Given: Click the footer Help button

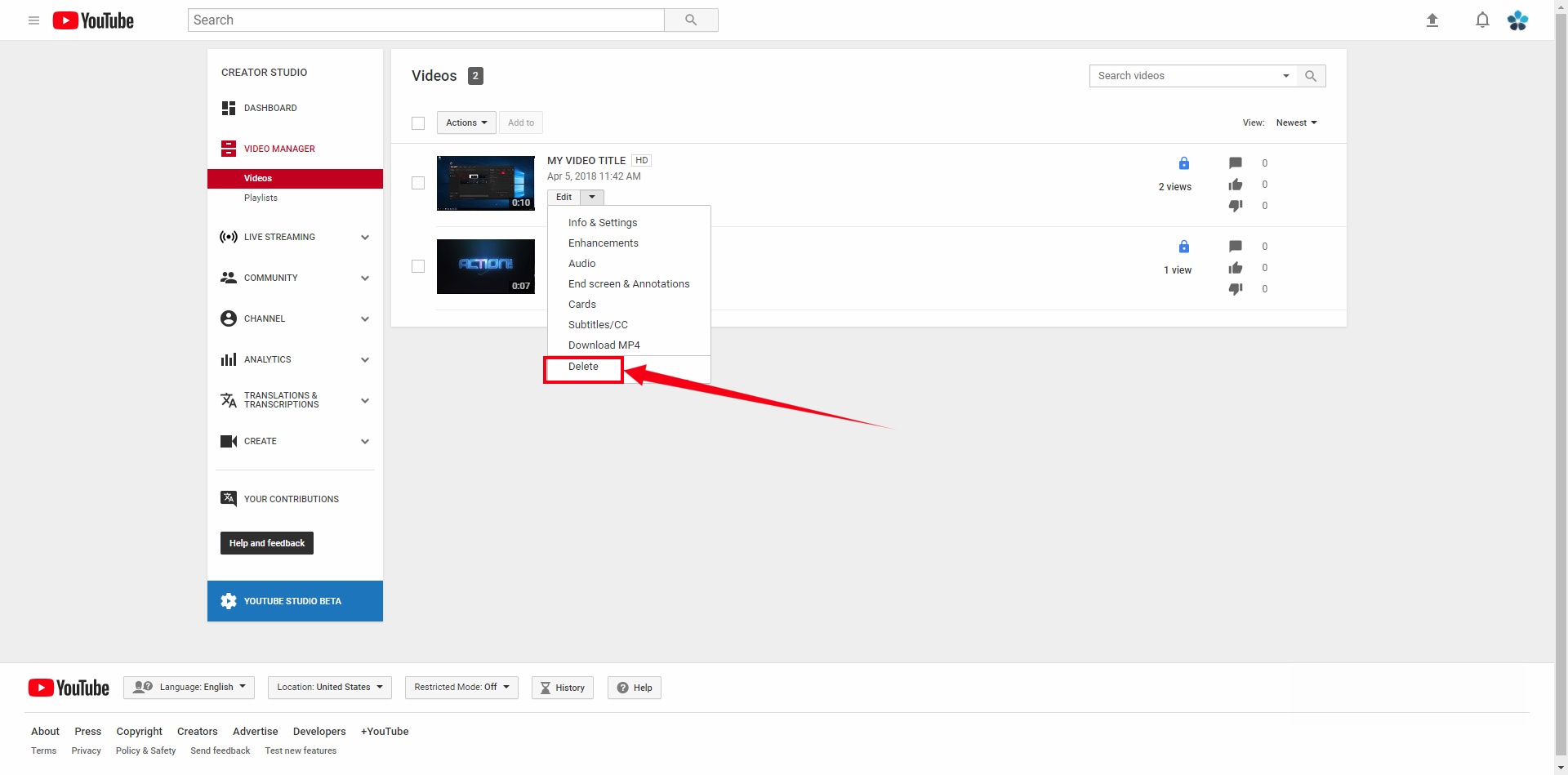Looking at the screenshot, I should (x=635, y=688).
